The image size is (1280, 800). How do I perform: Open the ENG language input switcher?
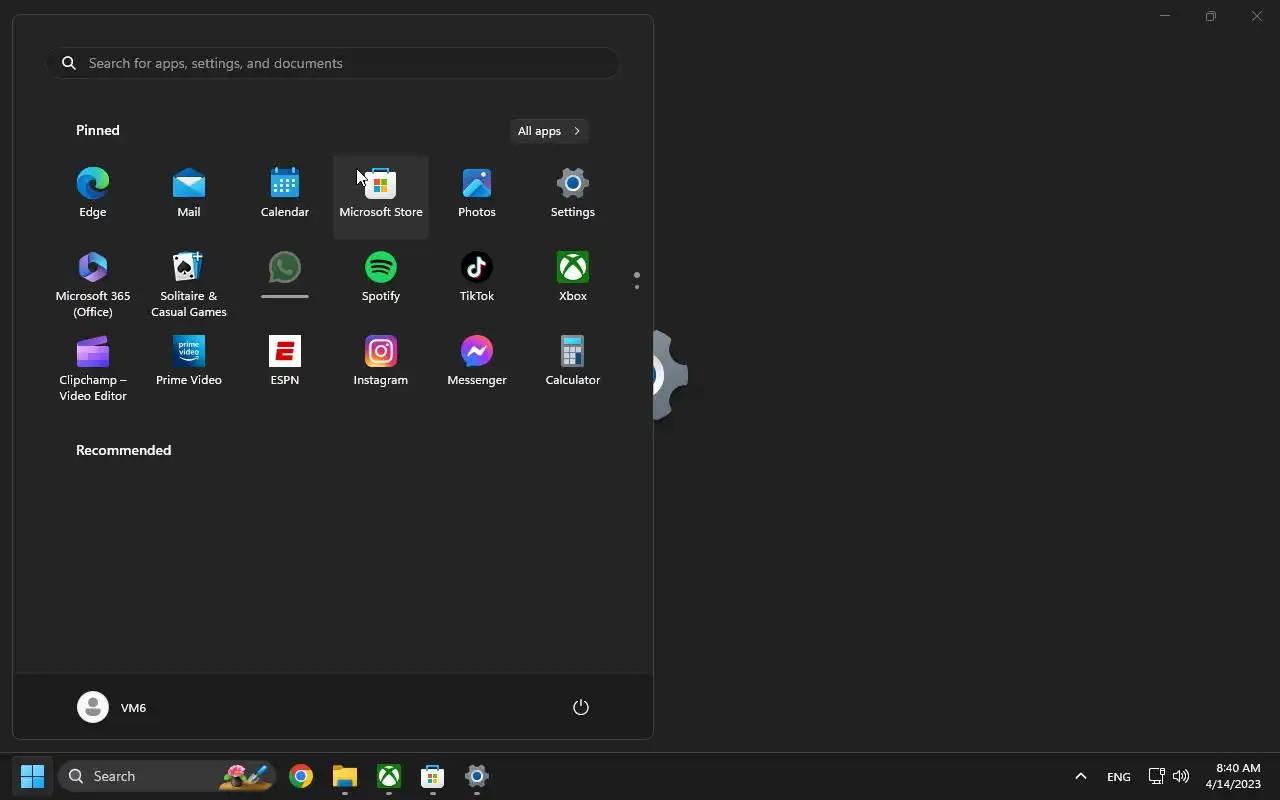click(1119, 777)
